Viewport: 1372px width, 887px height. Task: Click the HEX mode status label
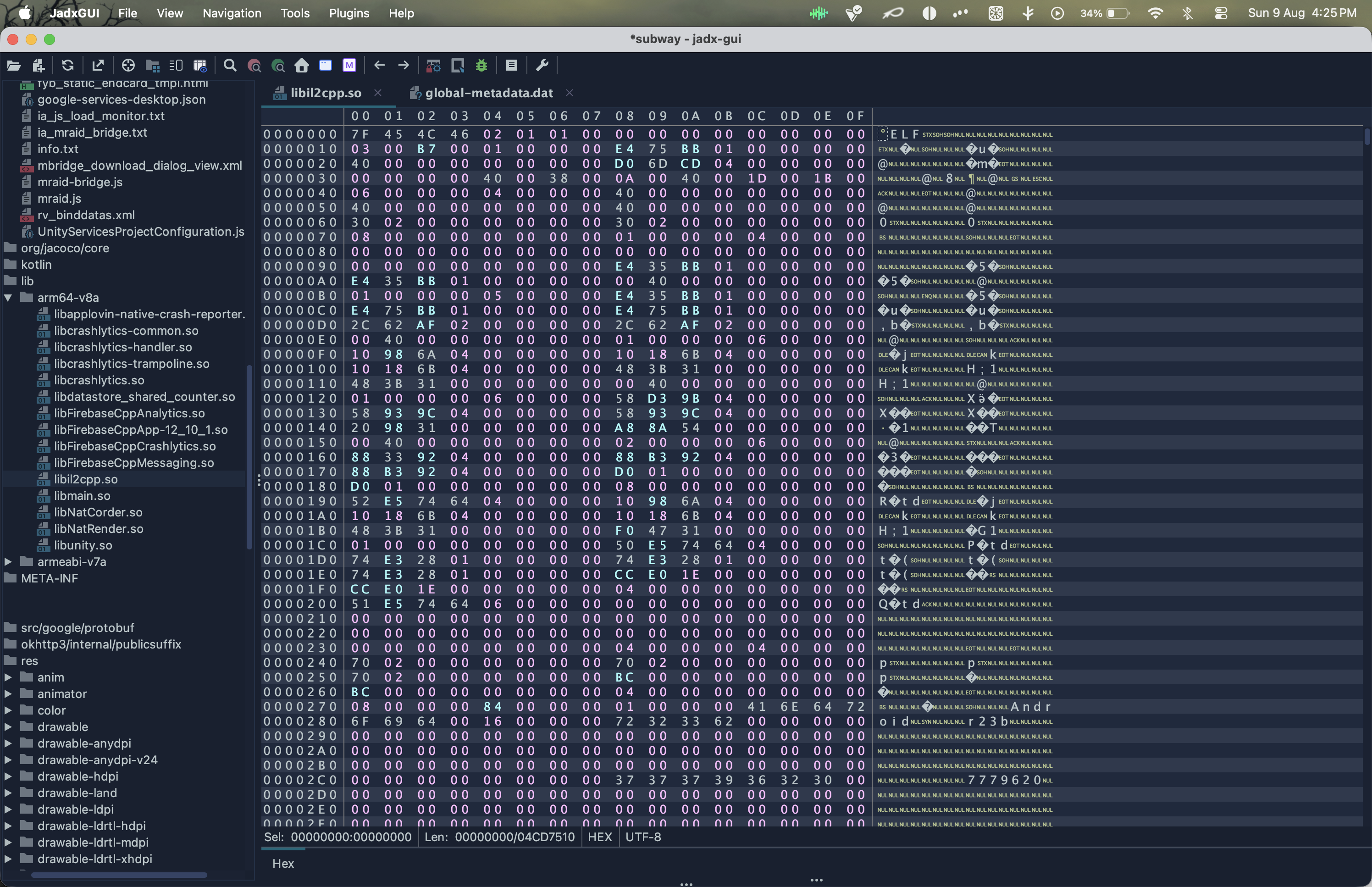click(x=599, y=837)
